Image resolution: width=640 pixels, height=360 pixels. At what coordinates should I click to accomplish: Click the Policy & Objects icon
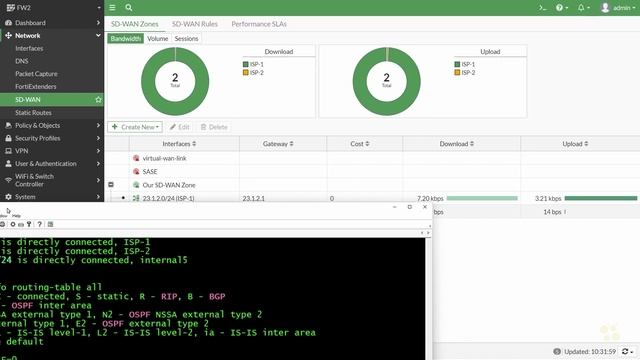(x=8, y=125)
